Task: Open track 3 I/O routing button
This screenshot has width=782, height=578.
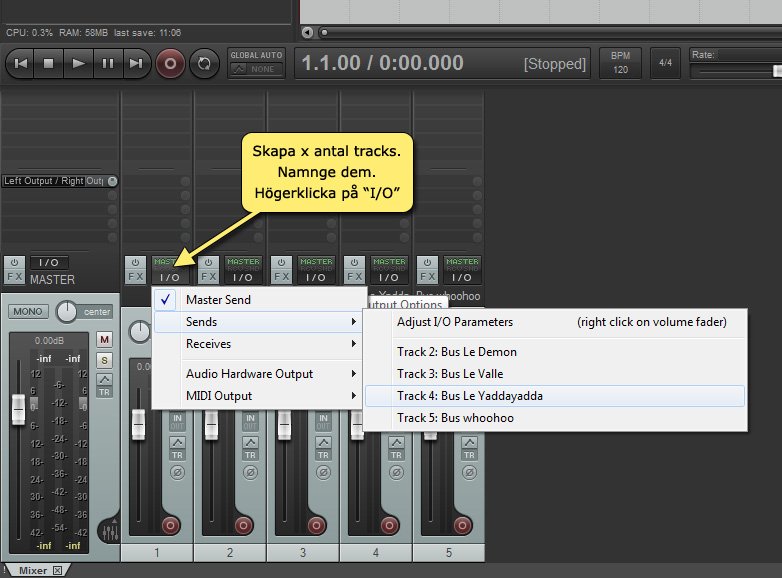Action: click(316, 277)
